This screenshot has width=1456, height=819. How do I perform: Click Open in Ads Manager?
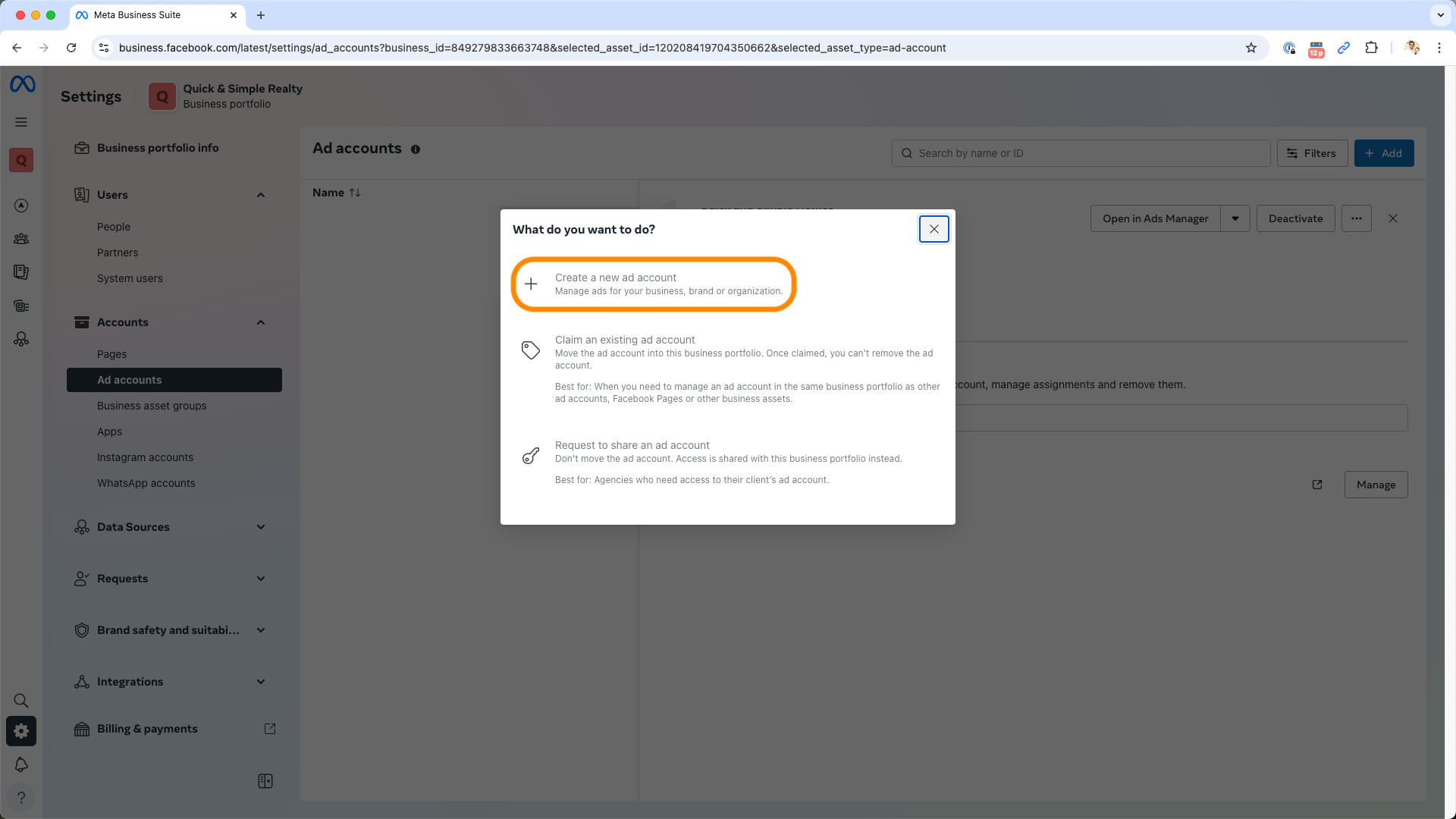1155,218
